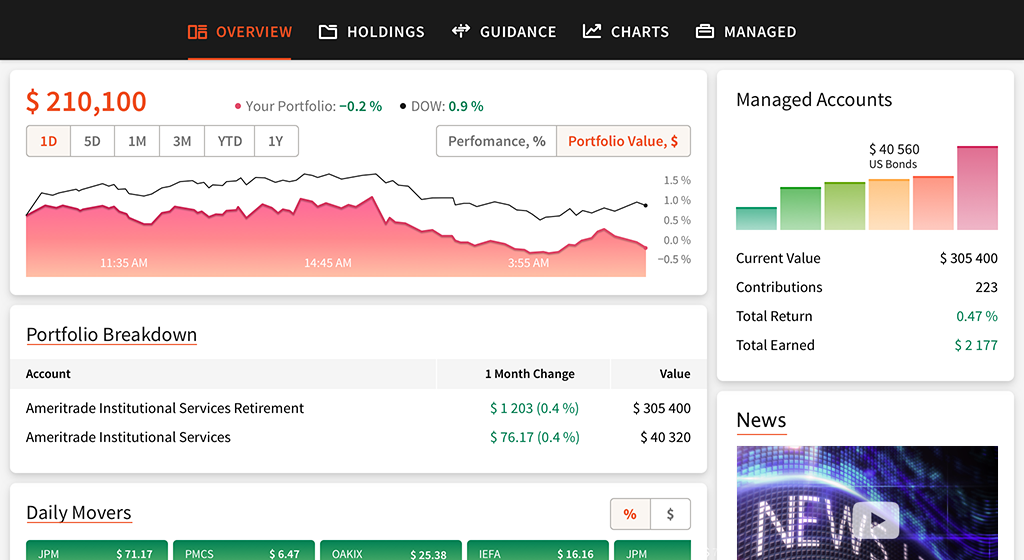1024x560 pixels.
Task: Switch to Portfolio Value, $ view
Action: [623, 141]
